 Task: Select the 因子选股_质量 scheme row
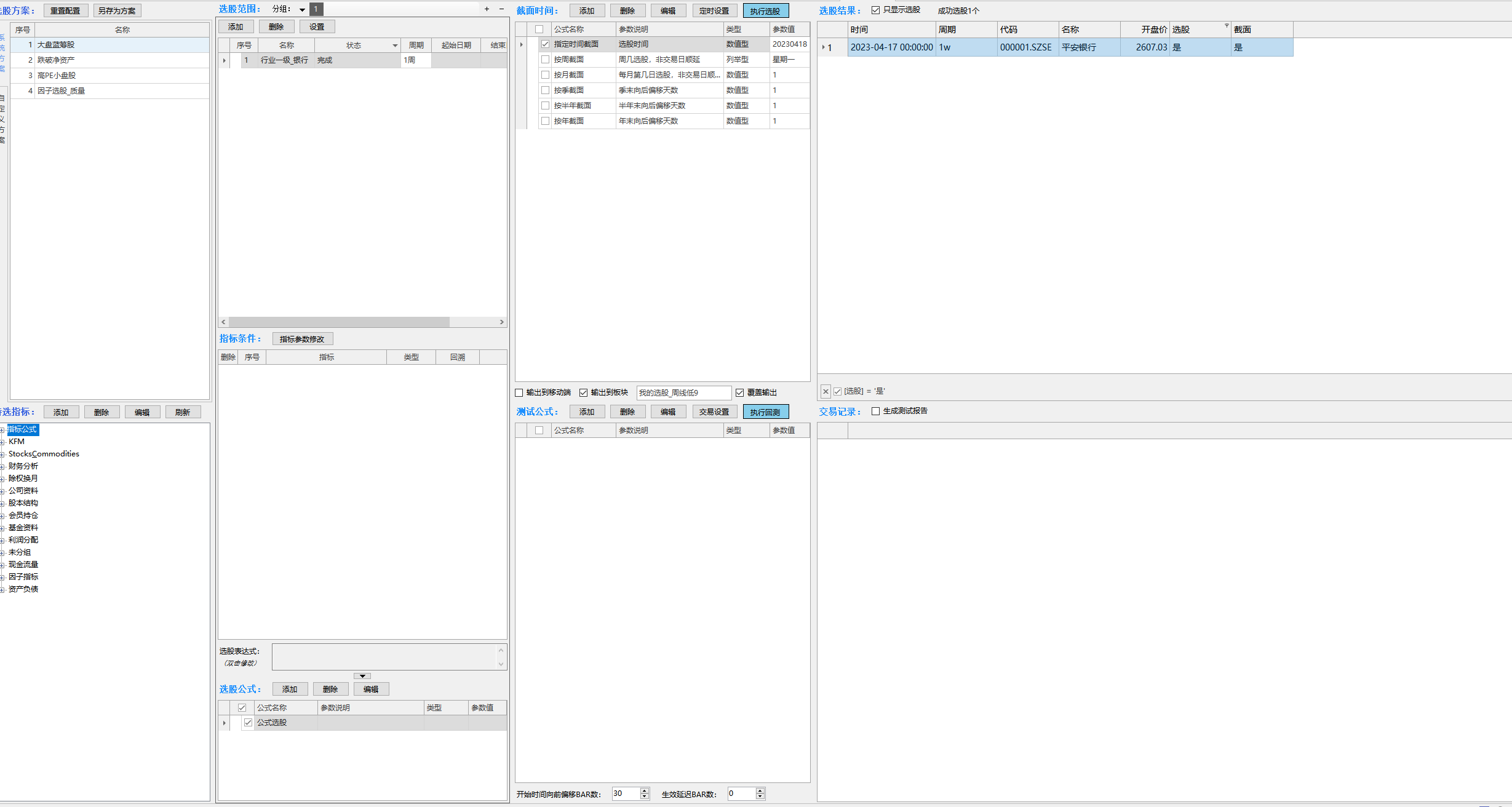click(109, 91)
